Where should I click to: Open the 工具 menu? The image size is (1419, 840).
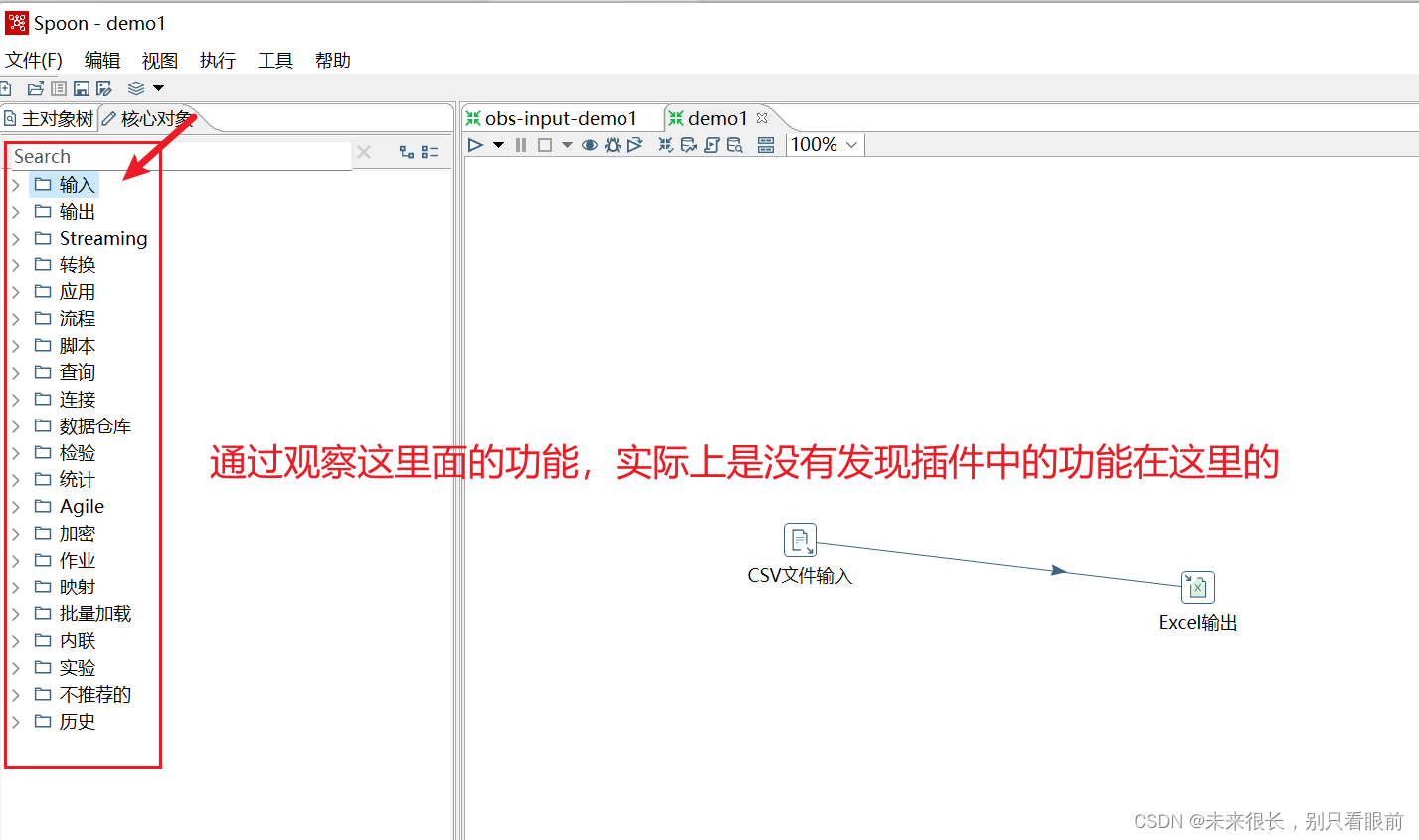[274, 61]
